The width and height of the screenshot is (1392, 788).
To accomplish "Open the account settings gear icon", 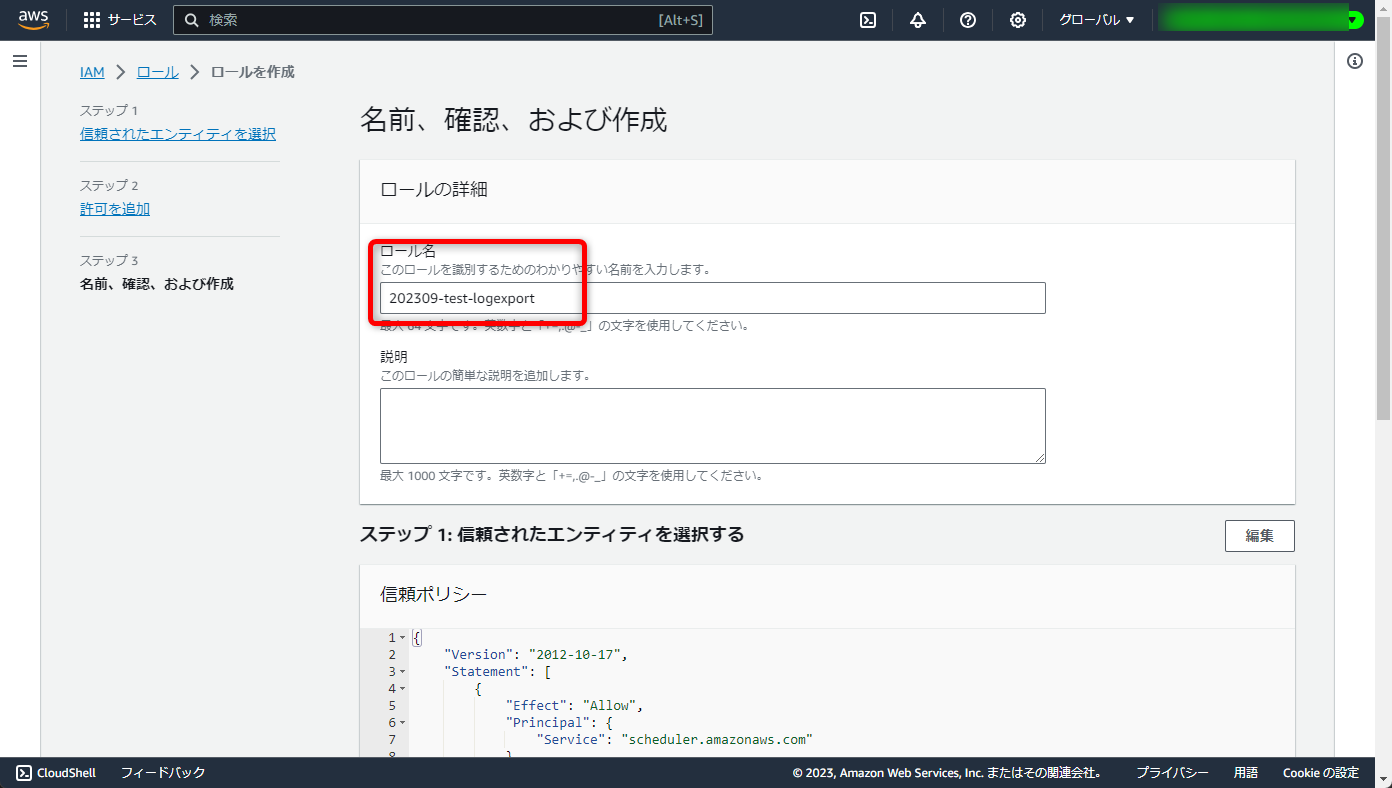I will (x=1017, y=19).
